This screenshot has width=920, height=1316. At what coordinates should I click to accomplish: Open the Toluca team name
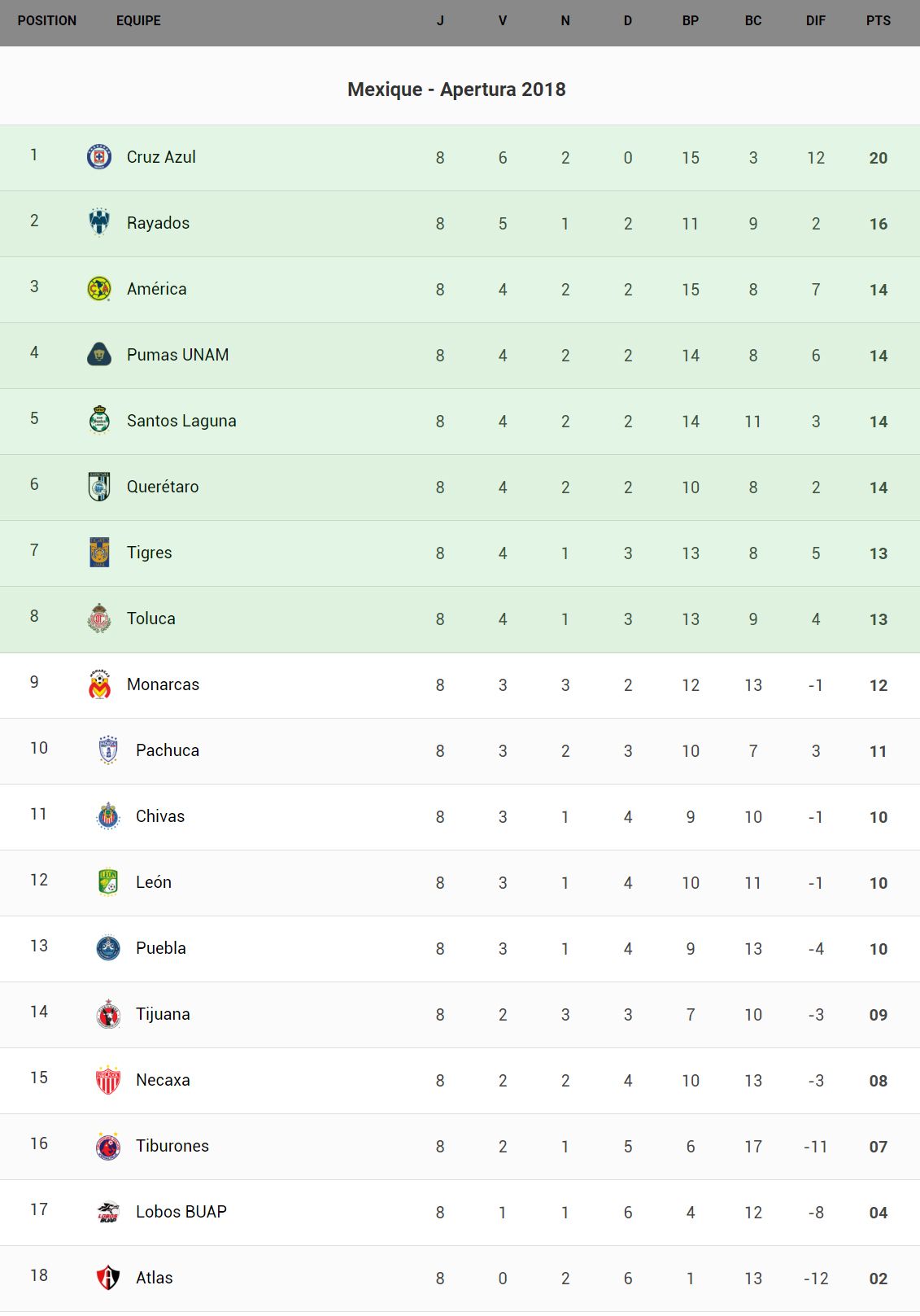[151, 619]
